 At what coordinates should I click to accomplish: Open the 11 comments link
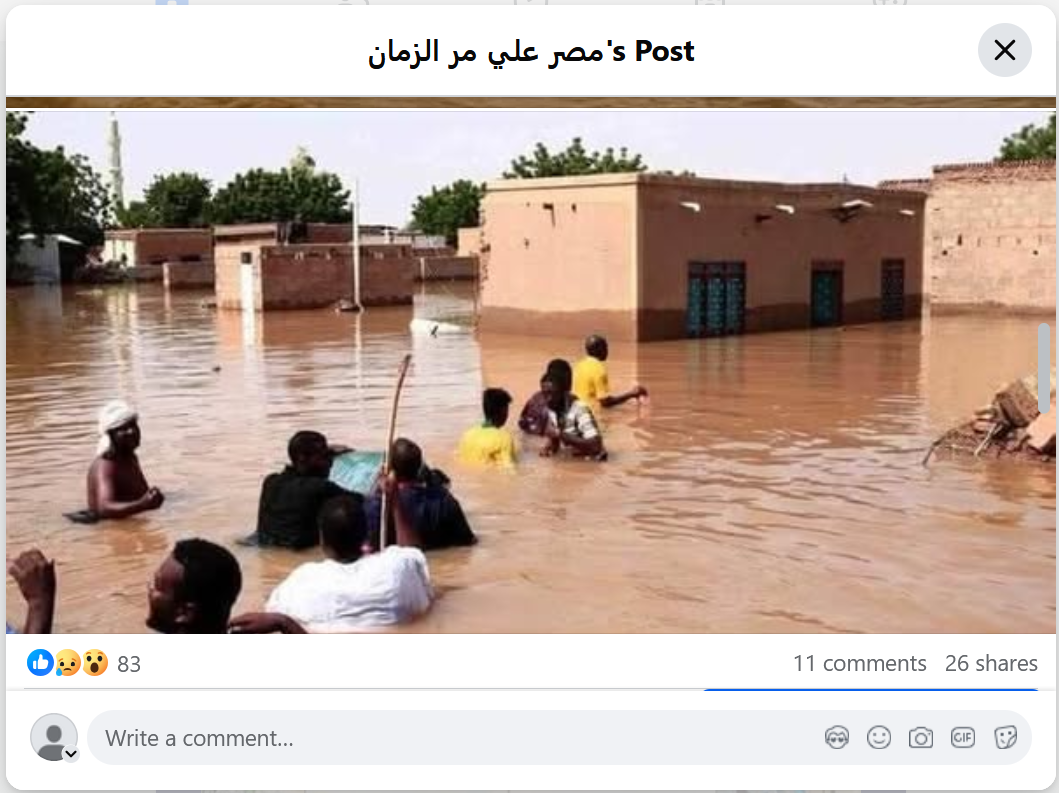(859, 663)
